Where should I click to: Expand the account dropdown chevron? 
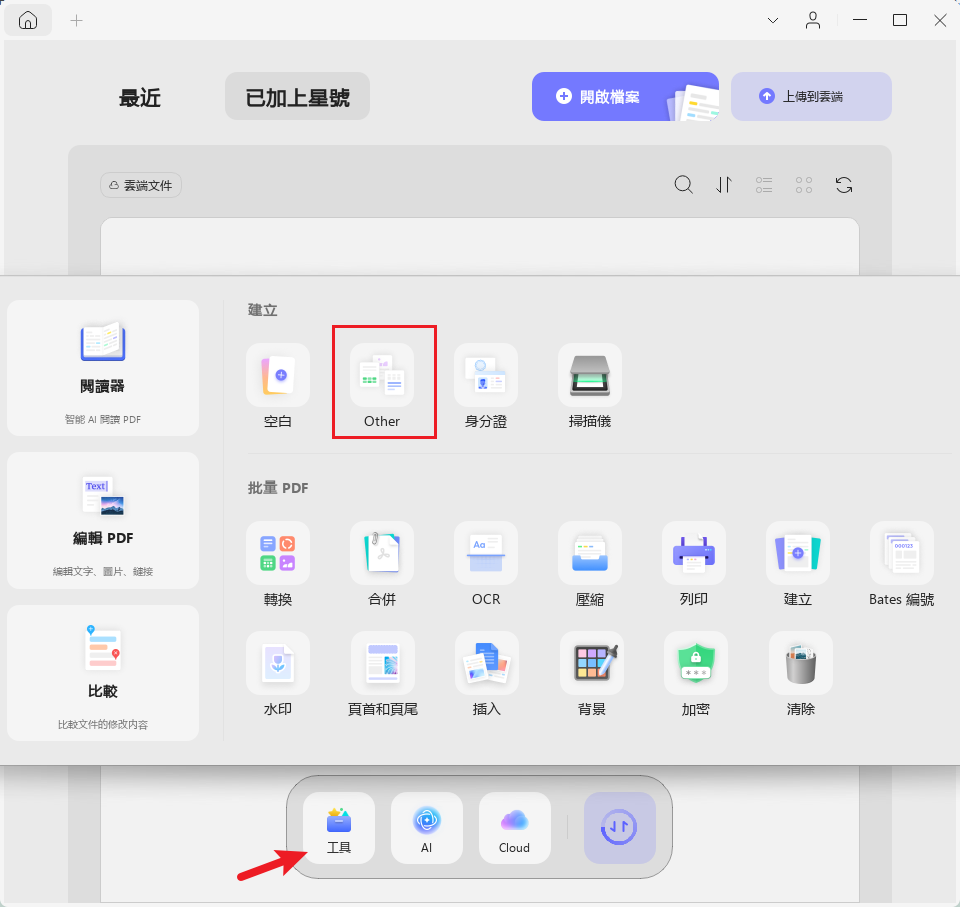pyautogui.click(x=772, y=20)
